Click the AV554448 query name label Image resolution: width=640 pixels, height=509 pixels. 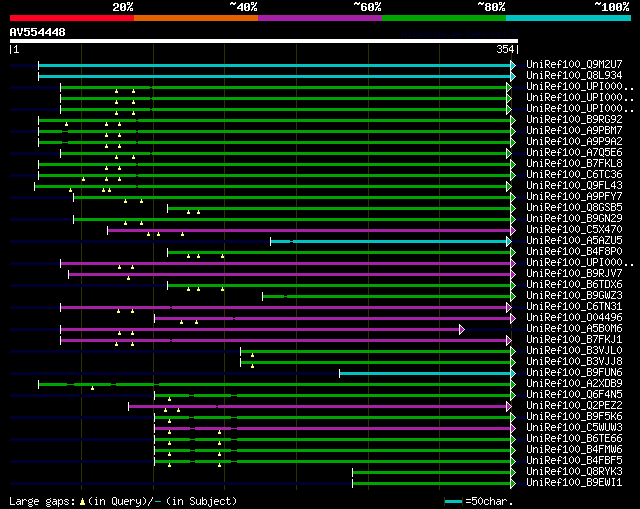pos(38,32)
